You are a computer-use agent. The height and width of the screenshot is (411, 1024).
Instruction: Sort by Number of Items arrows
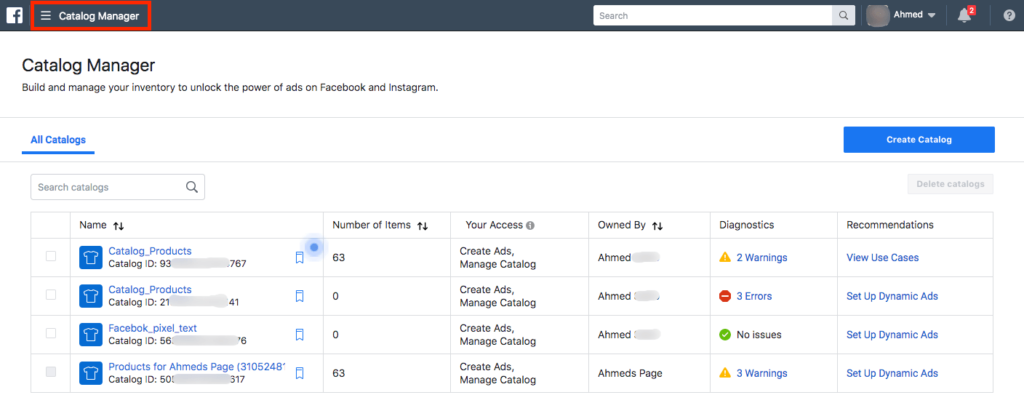(423, 225)
